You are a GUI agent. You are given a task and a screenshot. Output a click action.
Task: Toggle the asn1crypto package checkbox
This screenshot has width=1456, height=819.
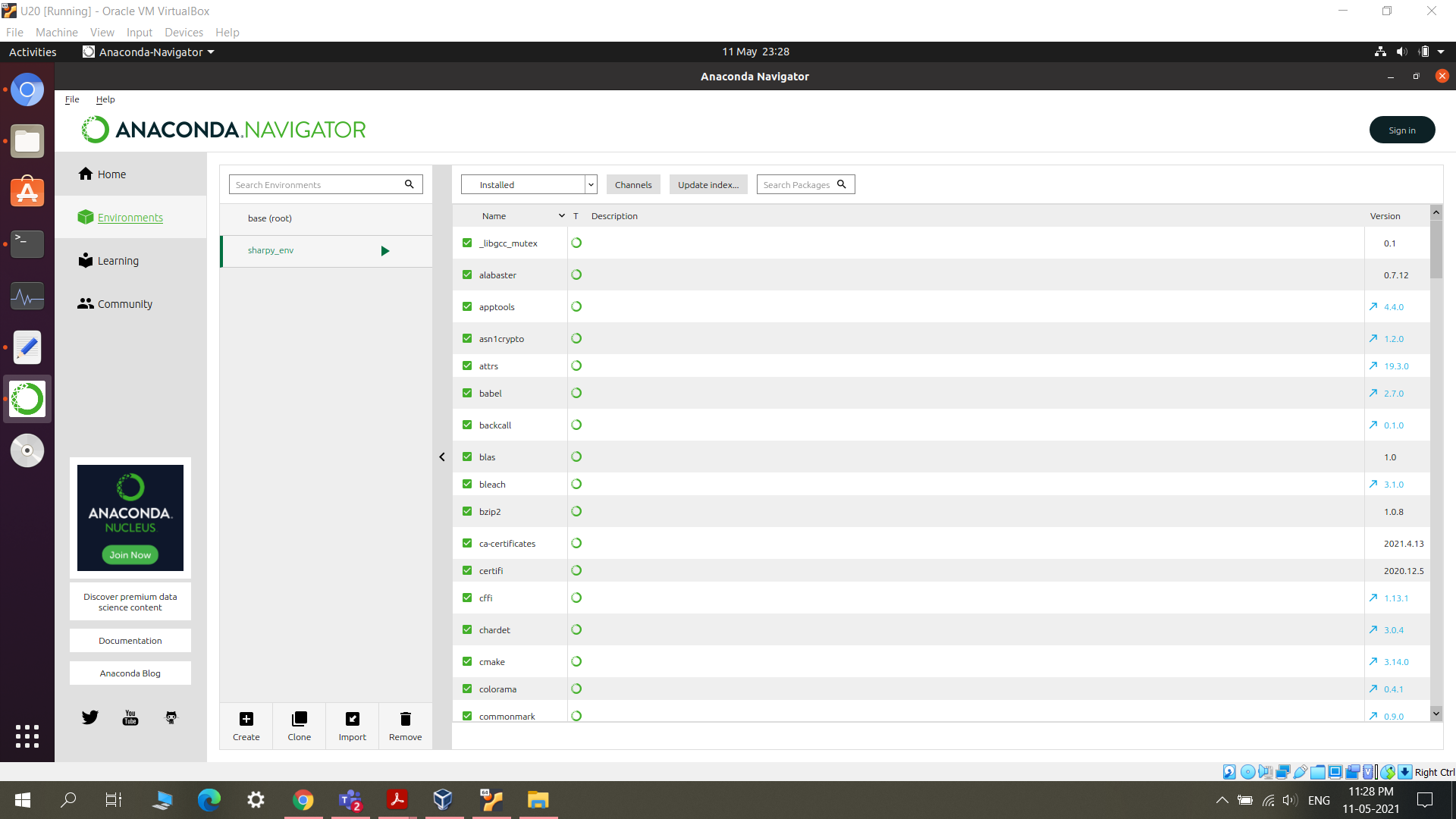[467, 338]
